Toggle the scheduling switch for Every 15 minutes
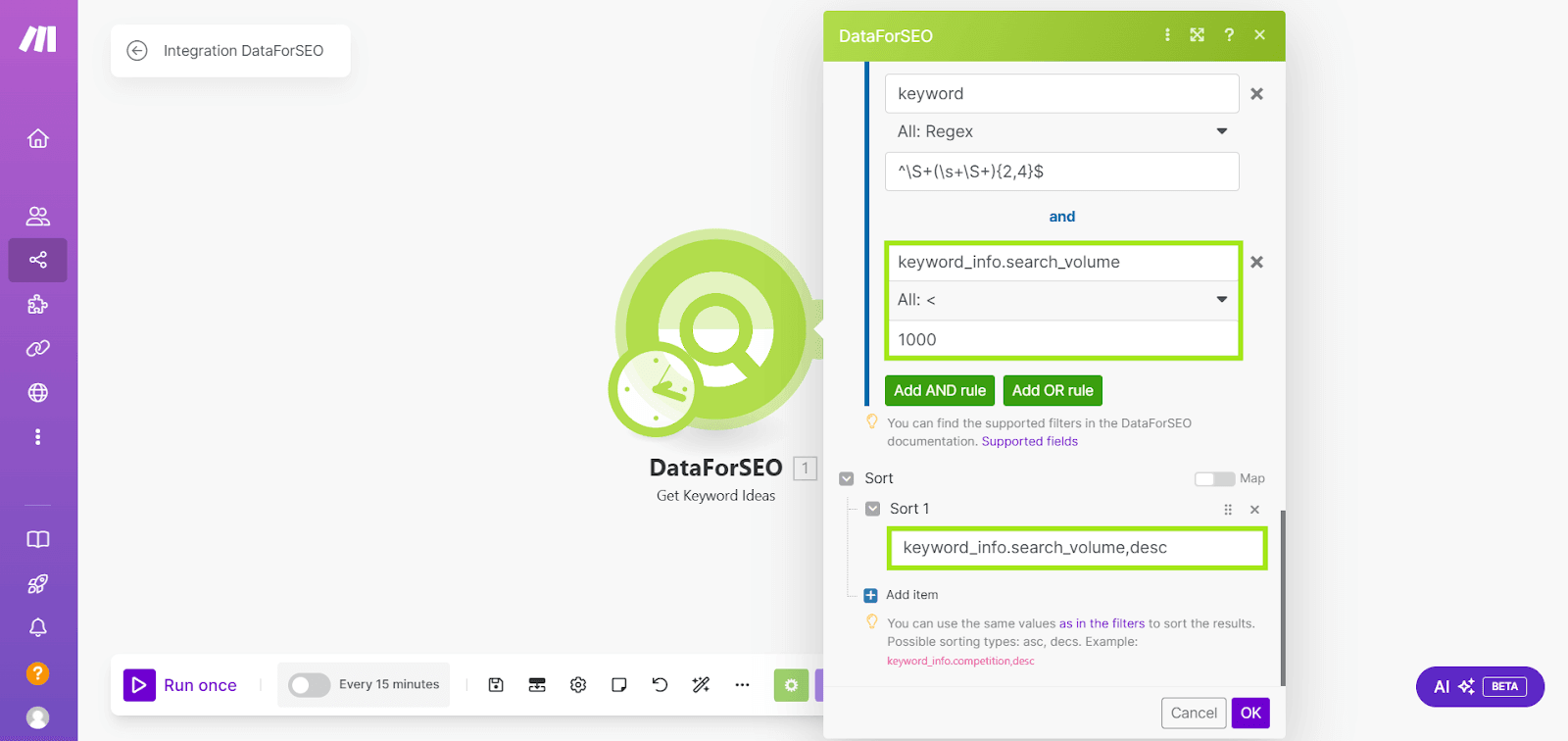Image resolution: width=1568 pixels, height=741 pixels. [x=309, y=685]
